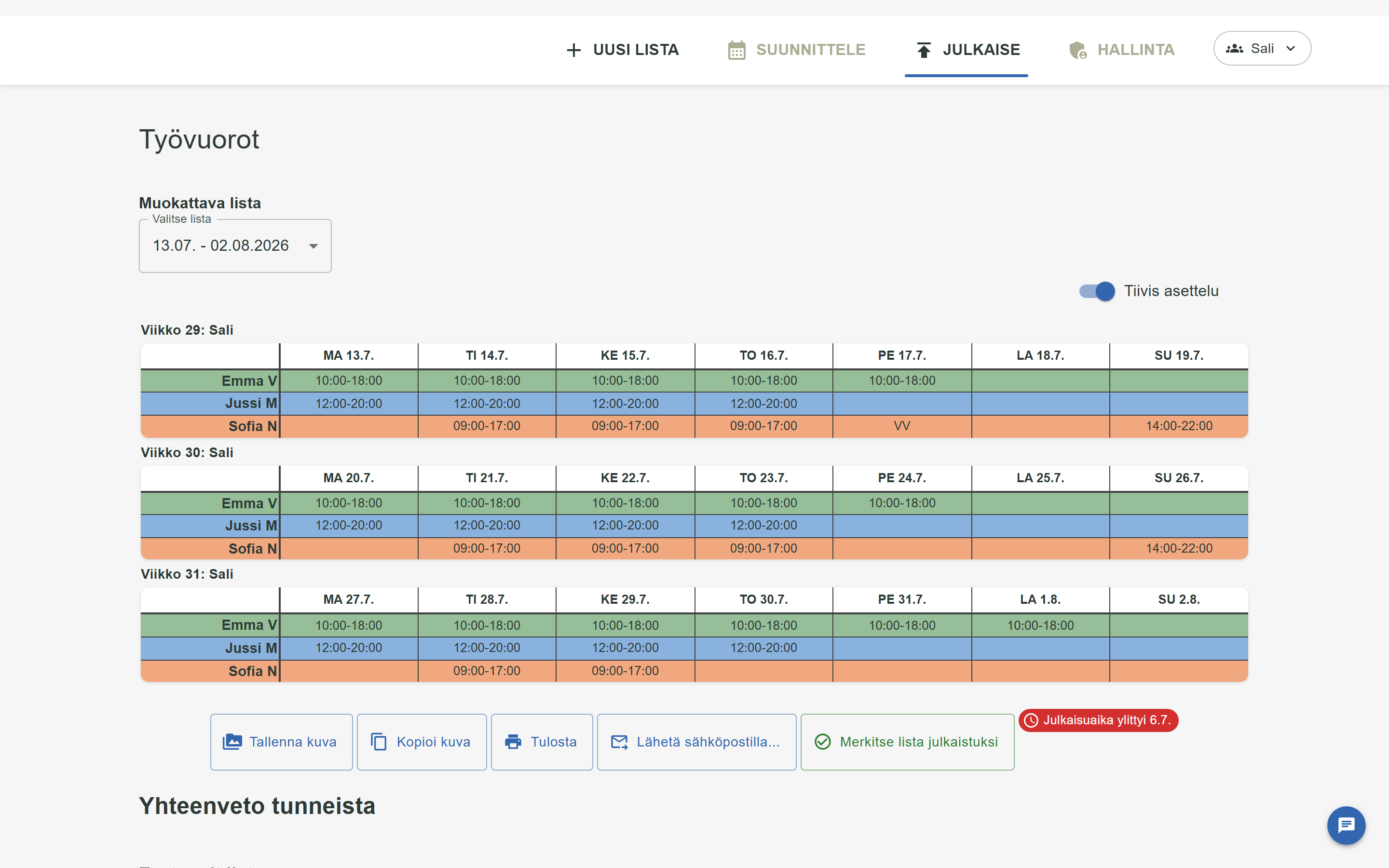Open the Uusi lista tab
The height and width of the screenshot is (868, 1389).
coord(622,50)
